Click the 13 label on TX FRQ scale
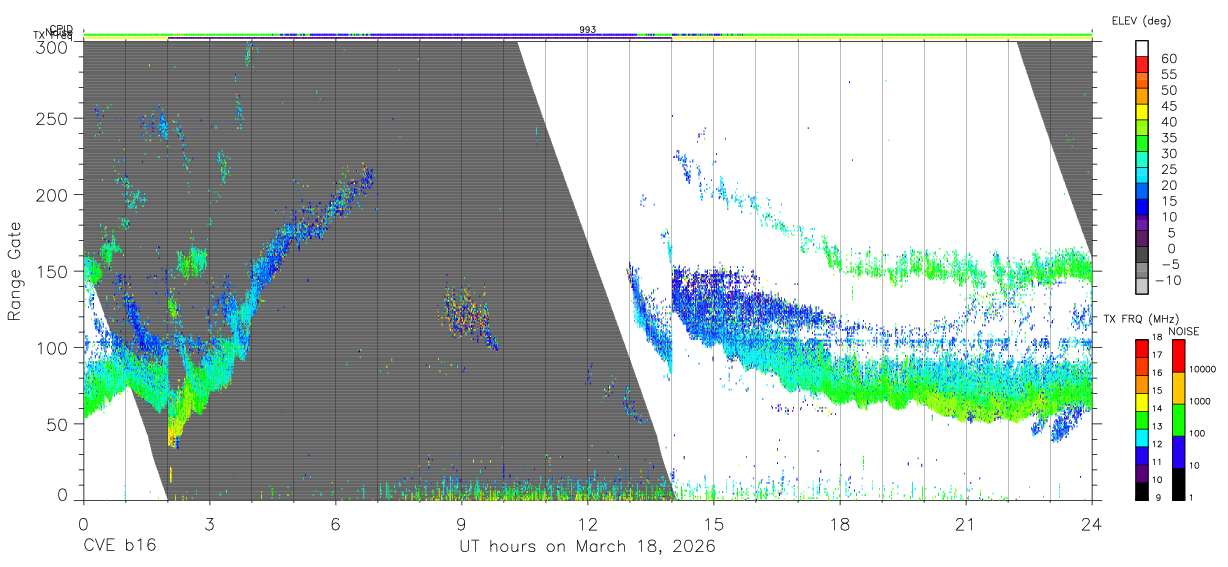This screenshot has width=1228, height=567. (x=1159, y=426)
